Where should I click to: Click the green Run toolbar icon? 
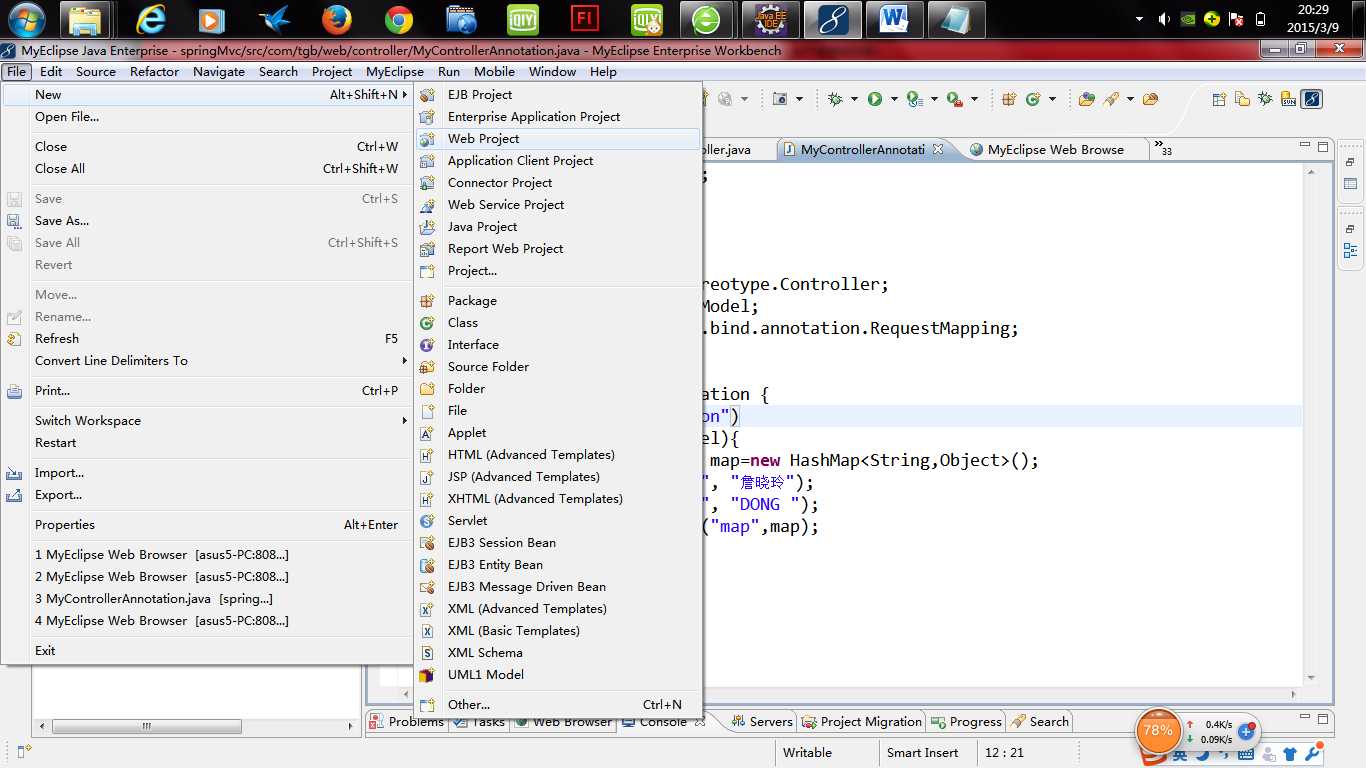point(875,99)
